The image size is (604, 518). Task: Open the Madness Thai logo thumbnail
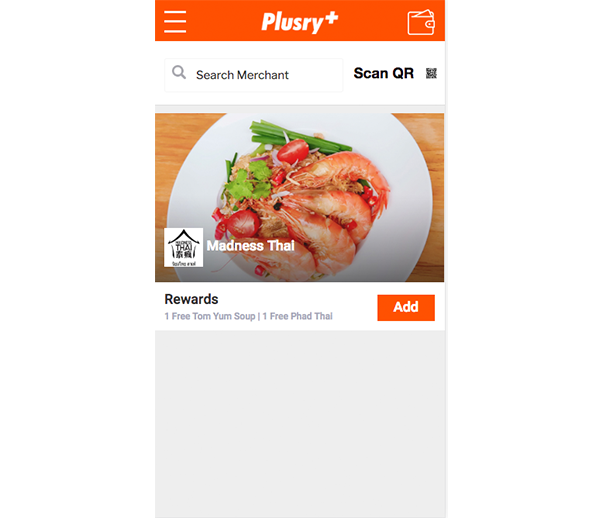coord(183,247)
